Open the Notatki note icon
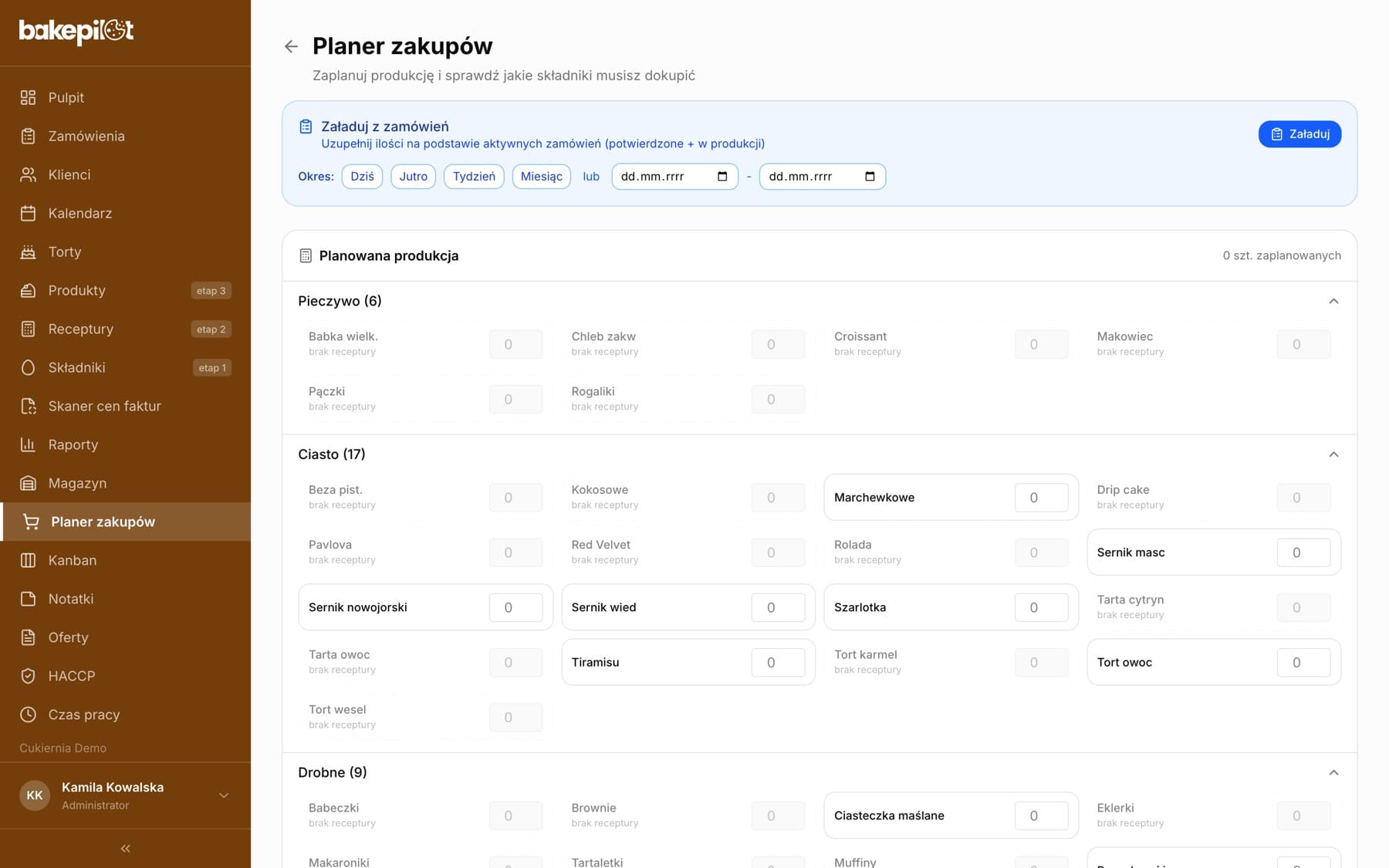The width and height of the screenshot is (1389, 868). (x=29, y=599)
